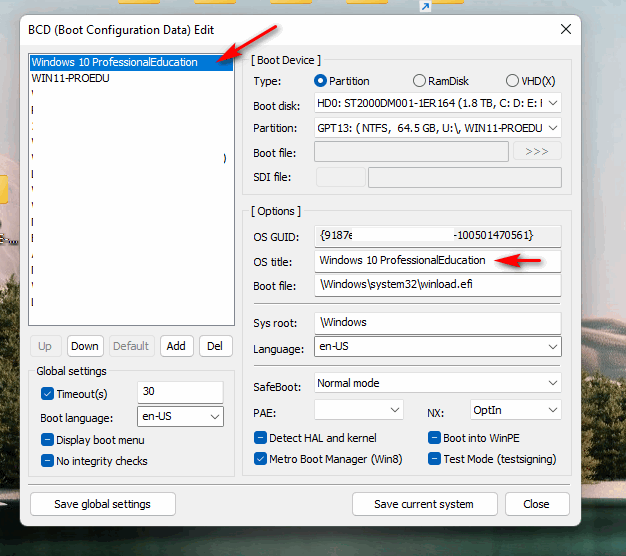Open the Boot language dropdown

(x=180, y=416)
